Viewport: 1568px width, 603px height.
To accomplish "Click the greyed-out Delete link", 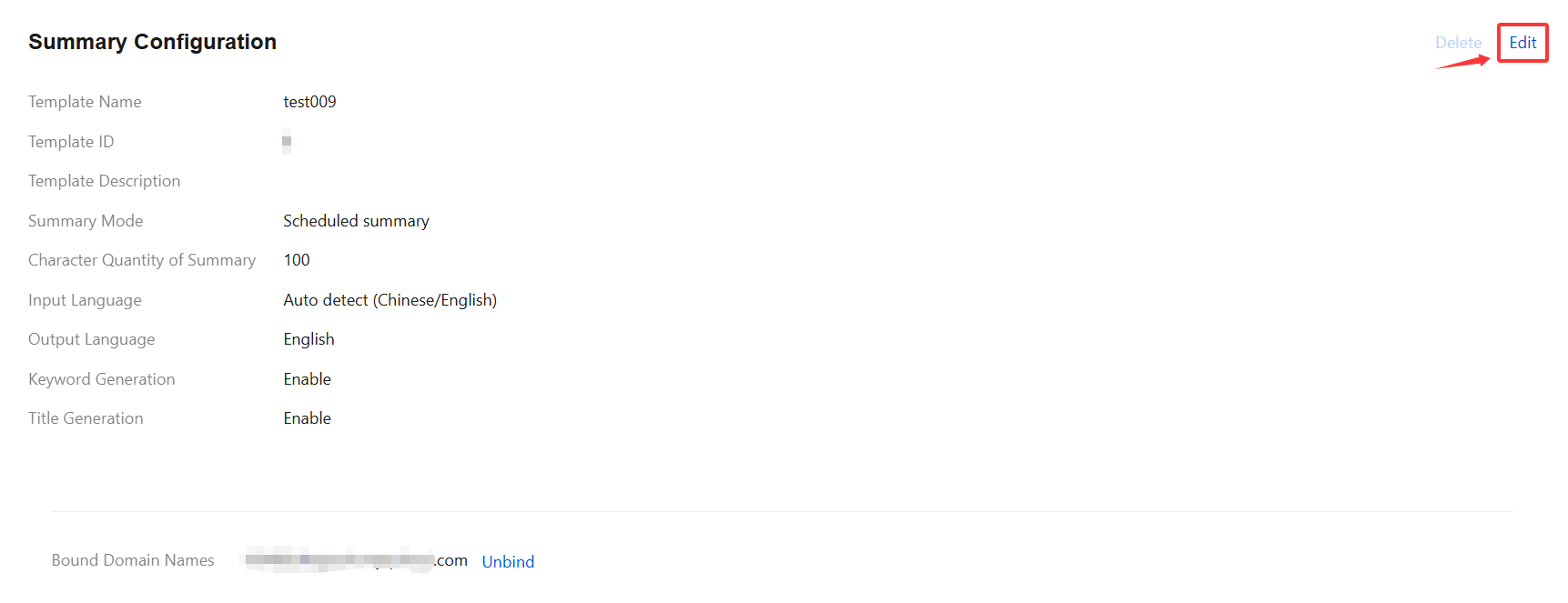I will tap(1458, 43).
